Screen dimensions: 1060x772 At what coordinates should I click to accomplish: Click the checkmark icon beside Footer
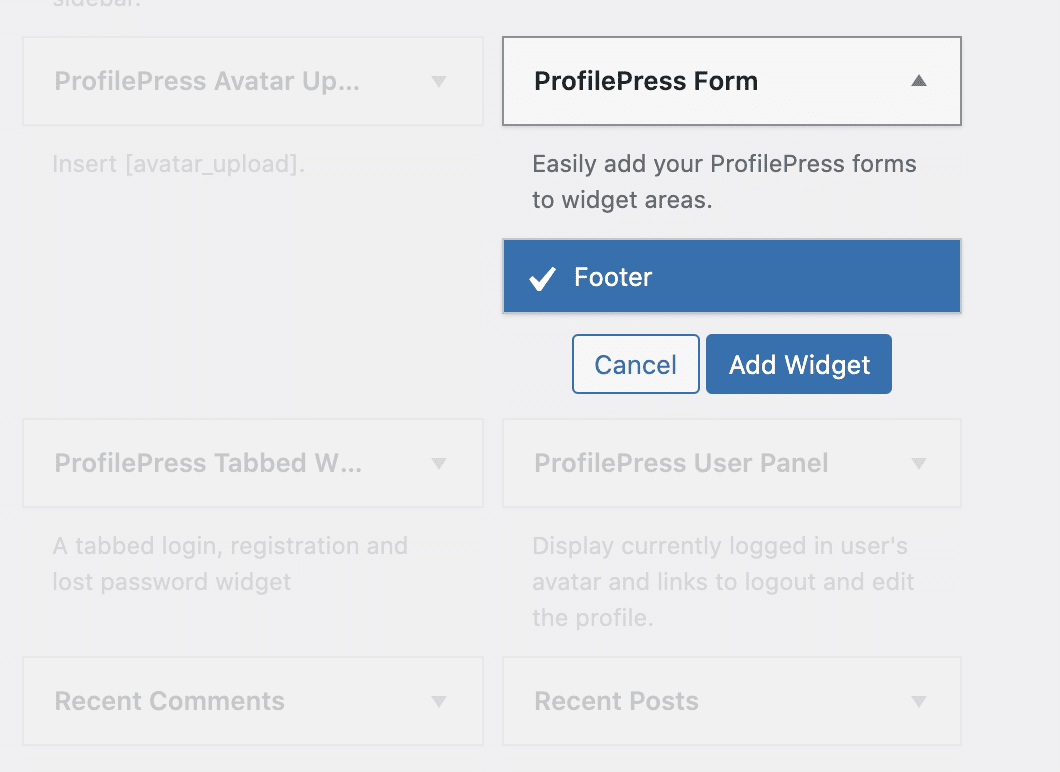pos(542,278)
